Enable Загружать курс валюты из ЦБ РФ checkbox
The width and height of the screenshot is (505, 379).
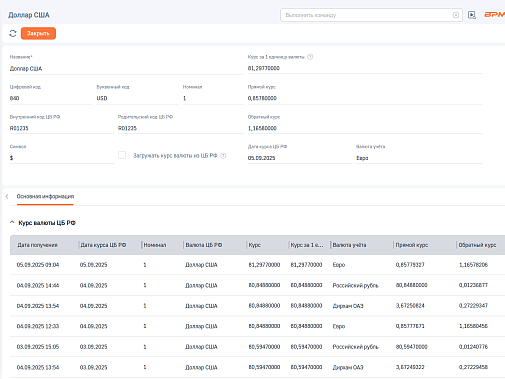(122, 155)
